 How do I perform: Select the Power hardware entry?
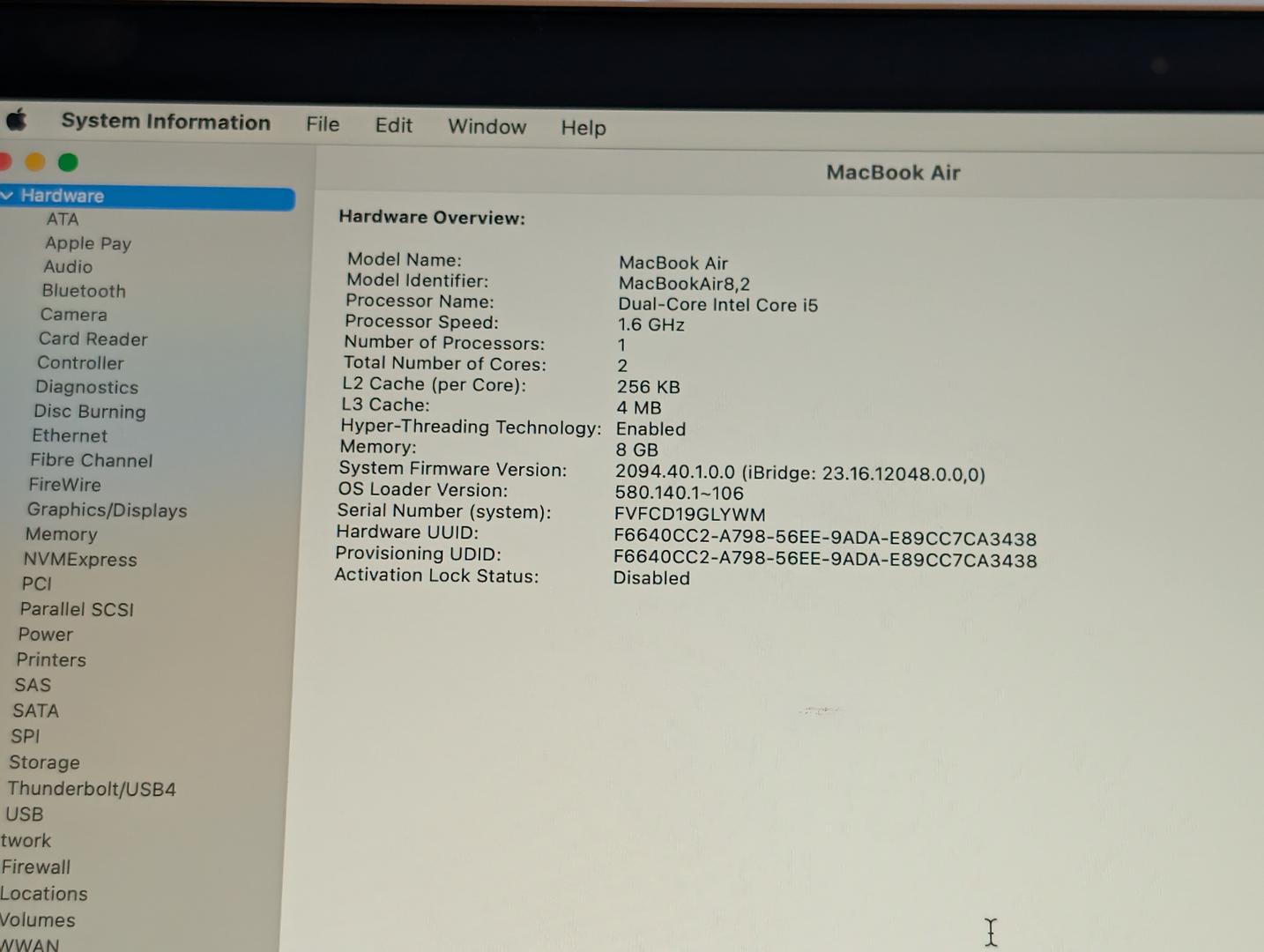pos(46,635)
